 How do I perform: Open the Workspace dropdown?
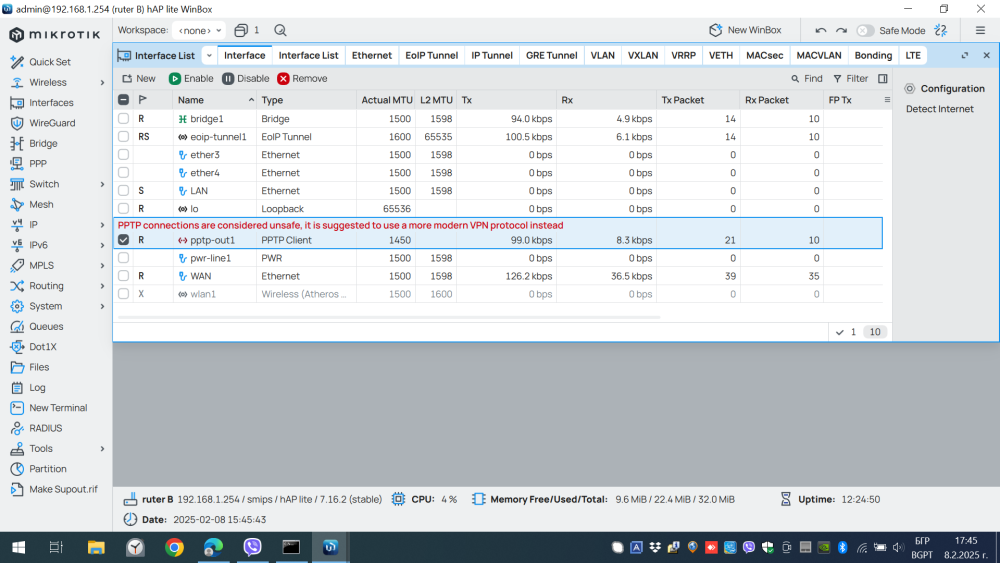tap(198, 31)
